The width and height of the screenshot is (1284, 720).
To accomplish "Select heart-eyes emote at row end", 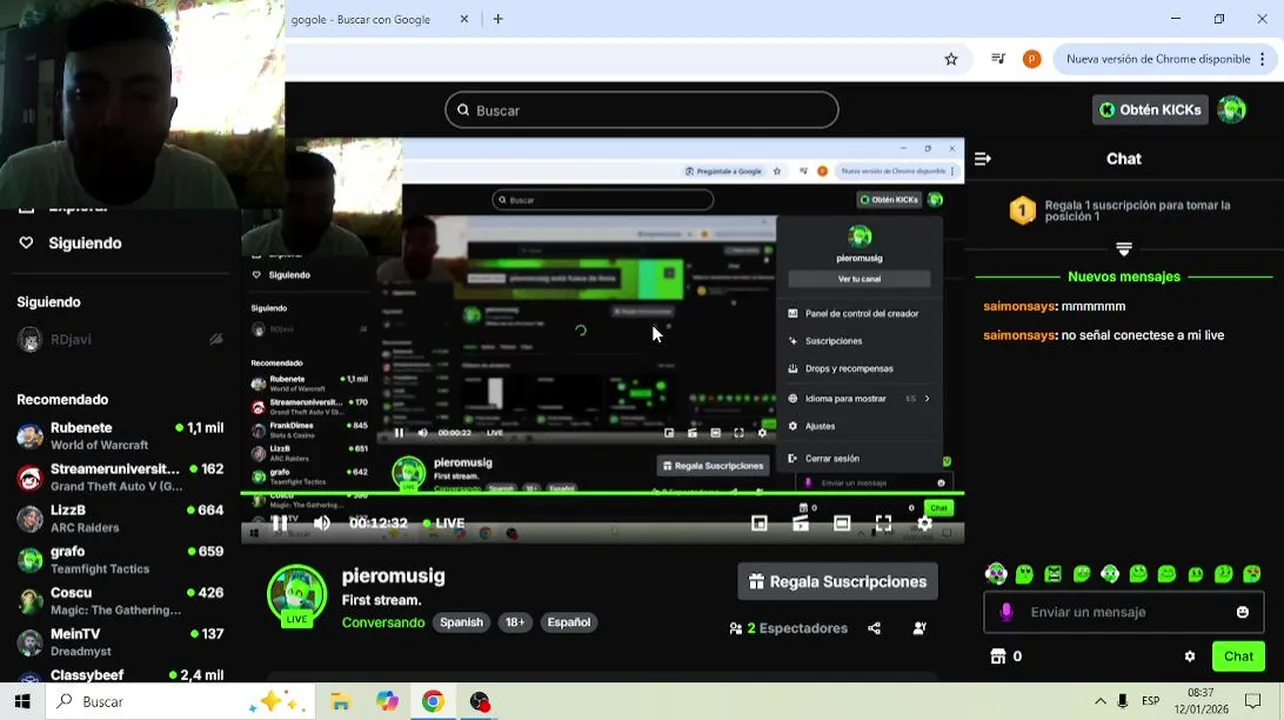I will 1252,574.
